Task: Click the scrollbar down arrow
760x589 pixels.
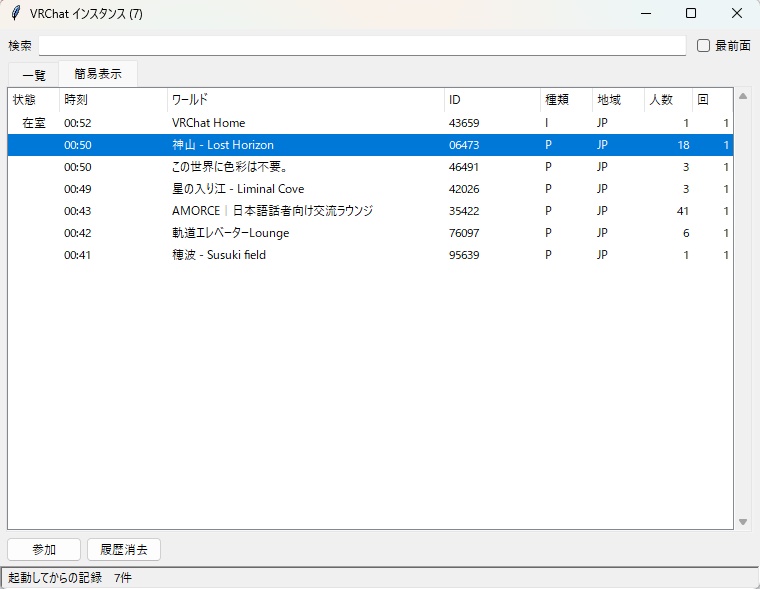Action: (743, 522)
